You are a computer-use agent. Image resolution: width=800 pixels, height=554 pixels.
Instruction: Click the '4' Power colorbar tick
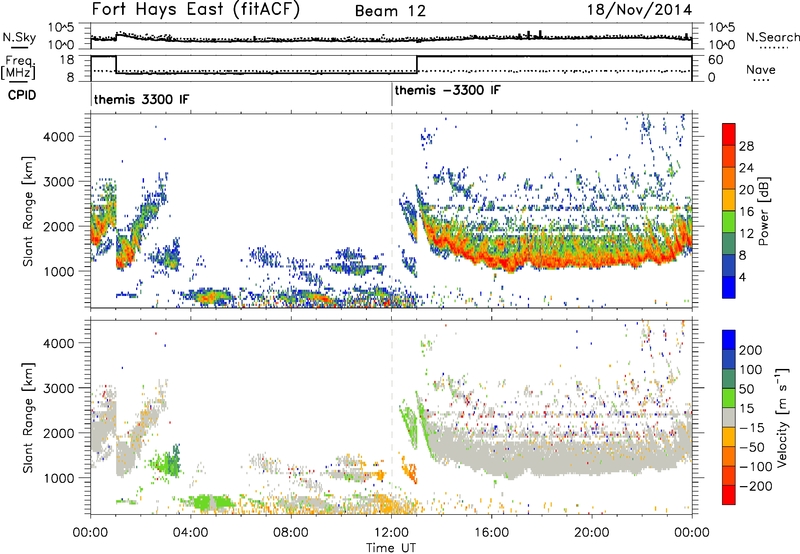743,277
